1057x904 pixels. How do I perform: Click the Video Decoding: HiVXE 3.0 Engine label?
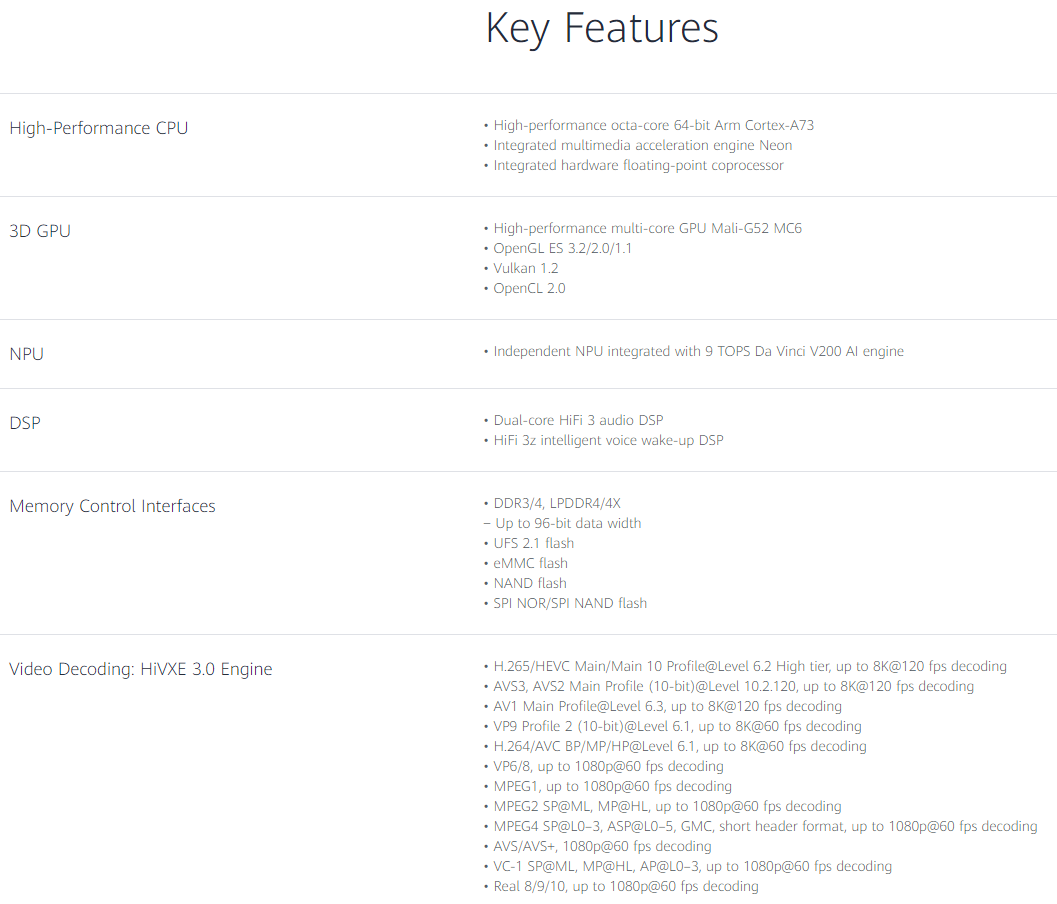[x=140, y=669]
